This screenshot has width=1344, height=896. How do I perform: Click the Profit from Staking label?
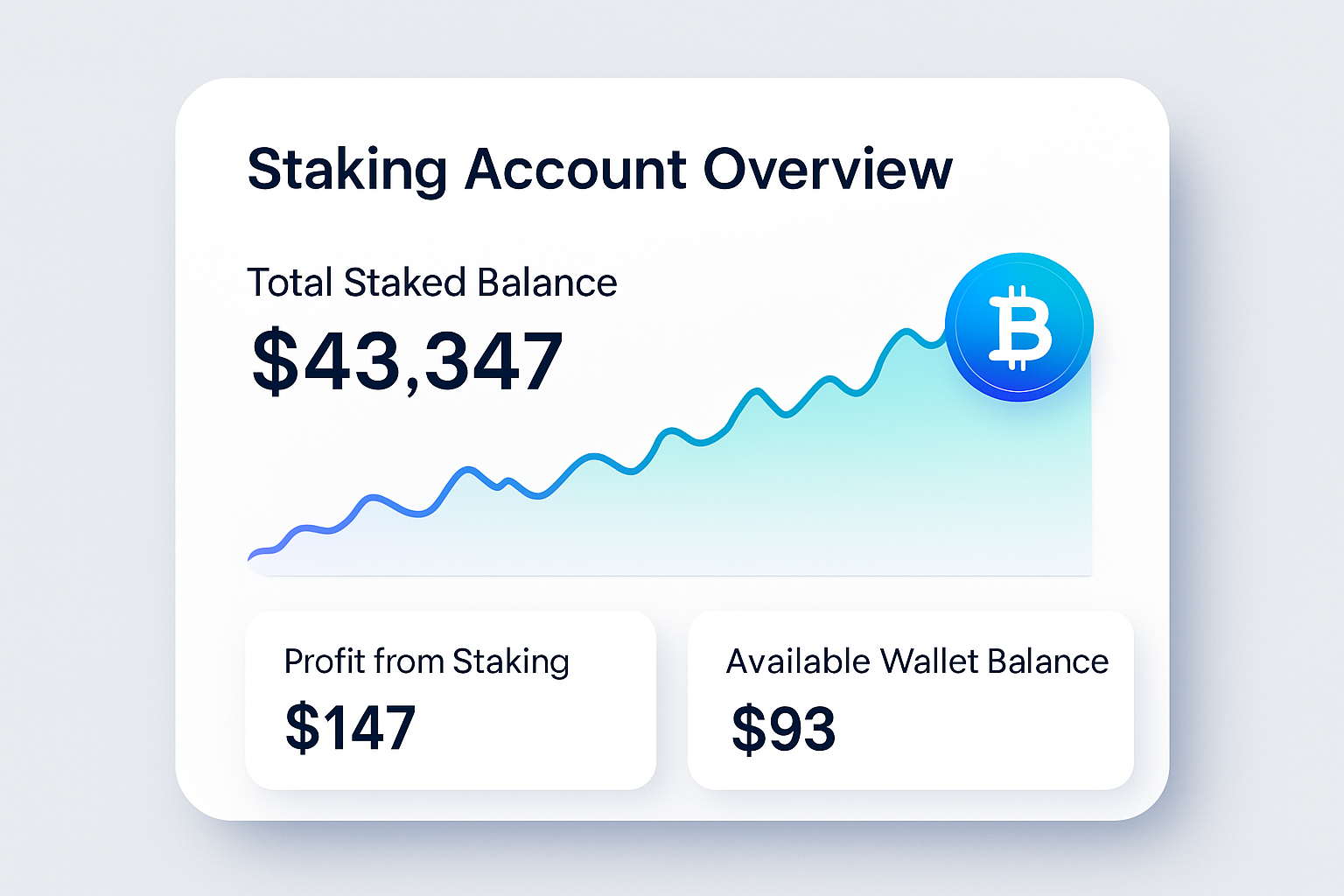[427, 661]
